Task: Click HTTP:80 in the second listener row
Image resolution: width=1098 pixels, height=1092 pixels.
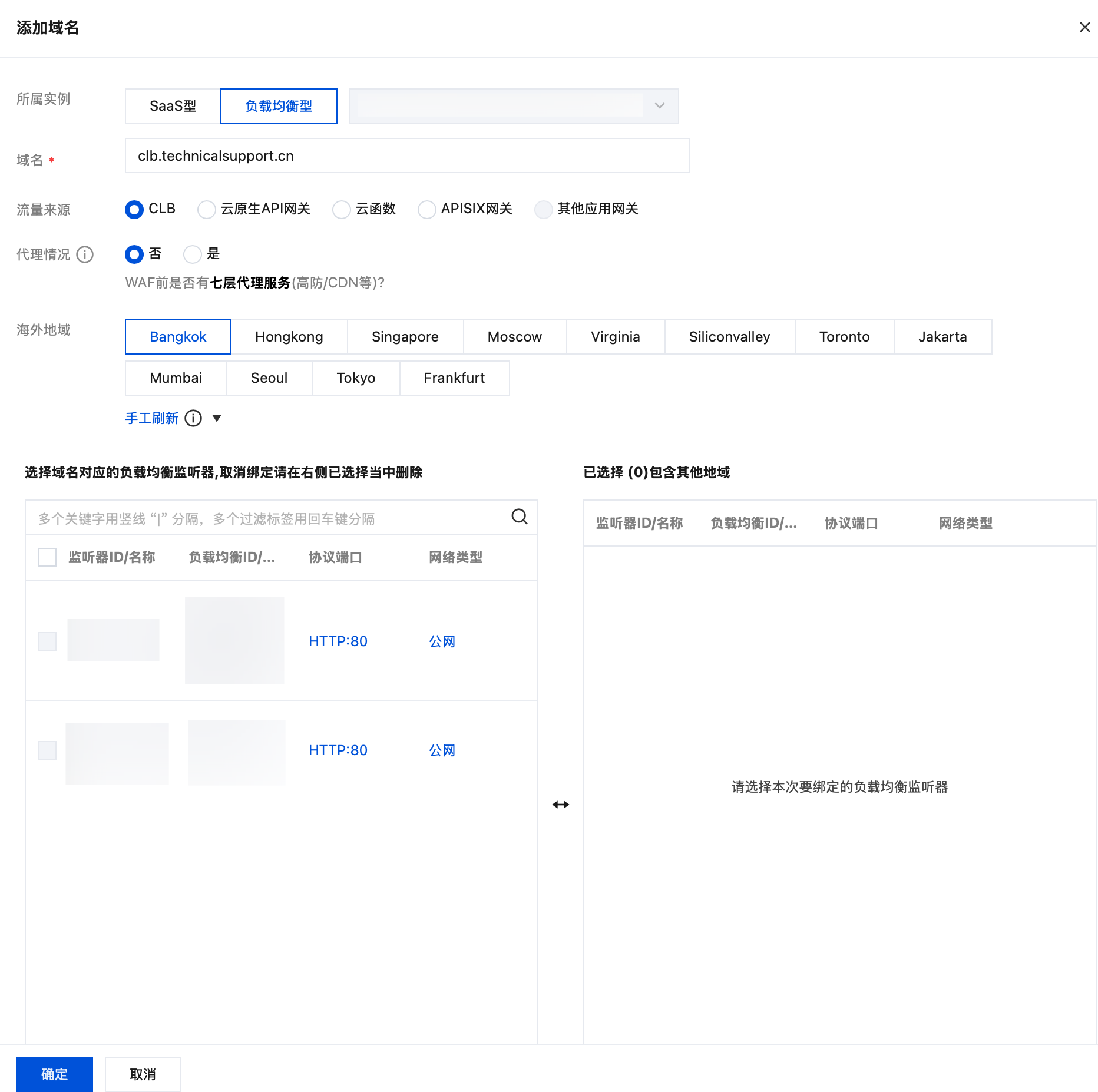Action: (338, 750)
